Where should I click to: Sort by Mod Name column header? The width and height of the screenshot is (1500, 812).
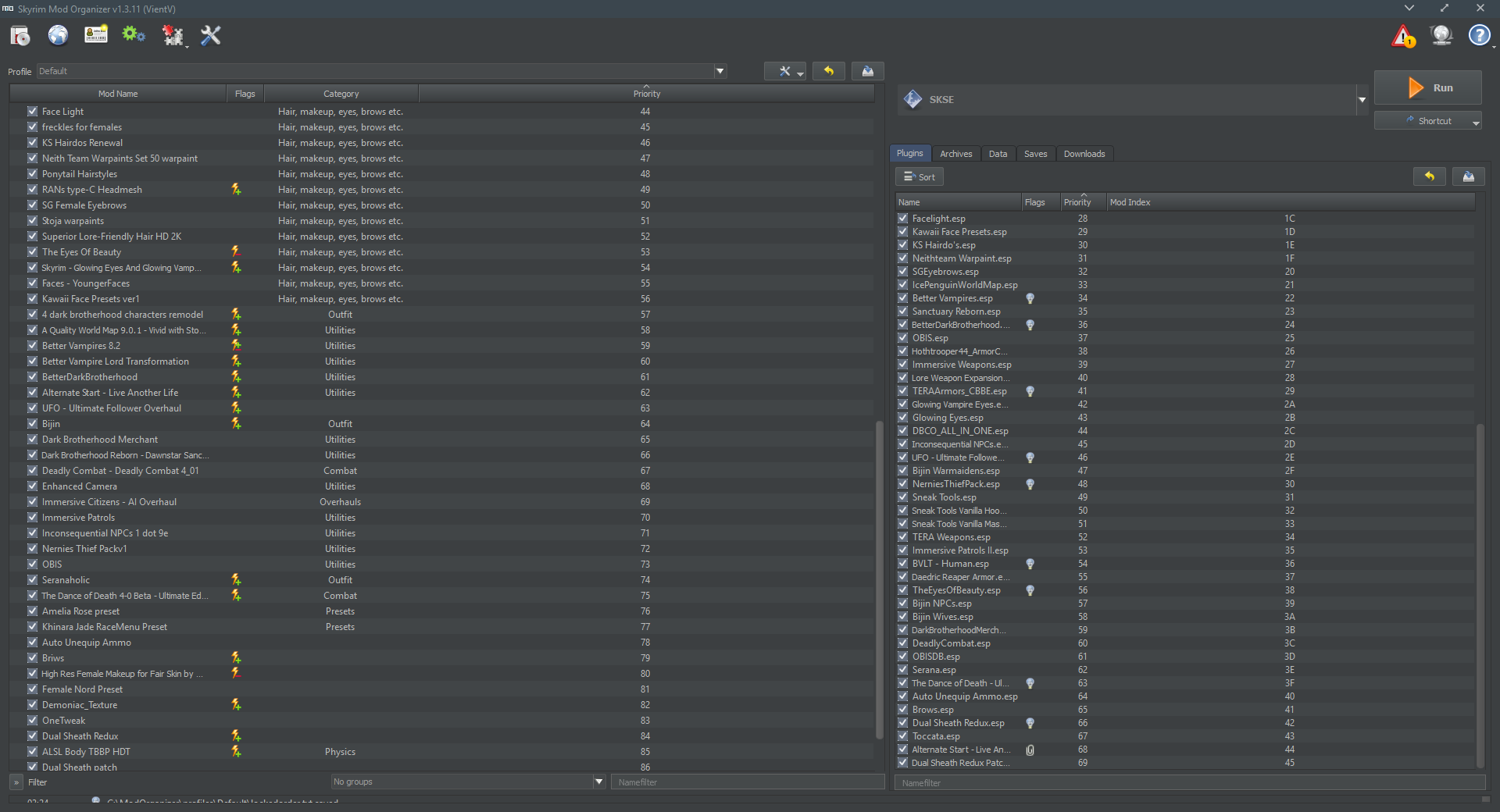(x=118, y=94)
